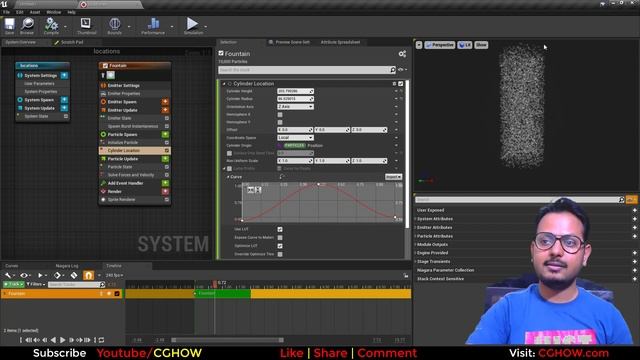640x360 pixels.
Task: Open the Asset menu
Action: tap(35, 12)
